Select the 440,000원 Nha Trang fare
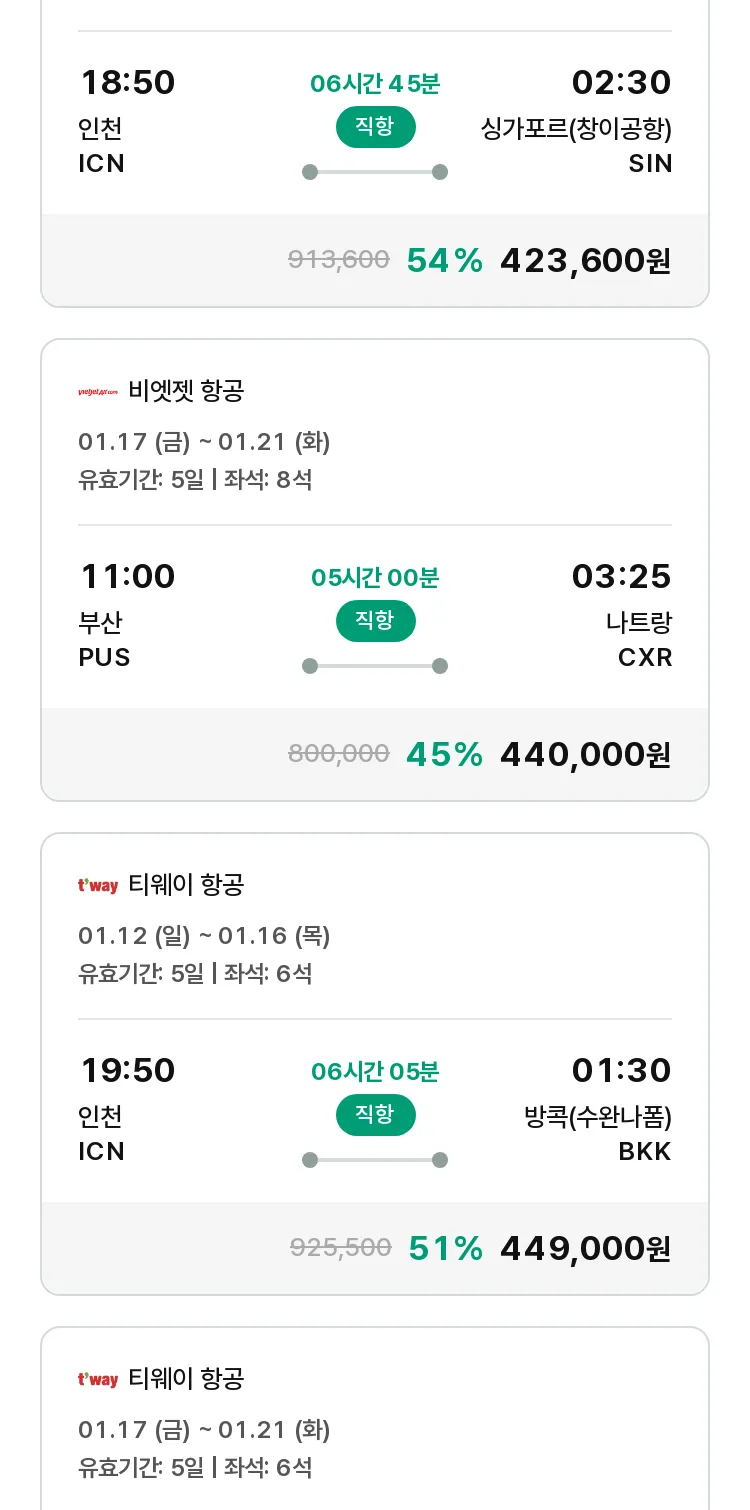This screenshot has width=750, height=1510. tap(585, 755)
